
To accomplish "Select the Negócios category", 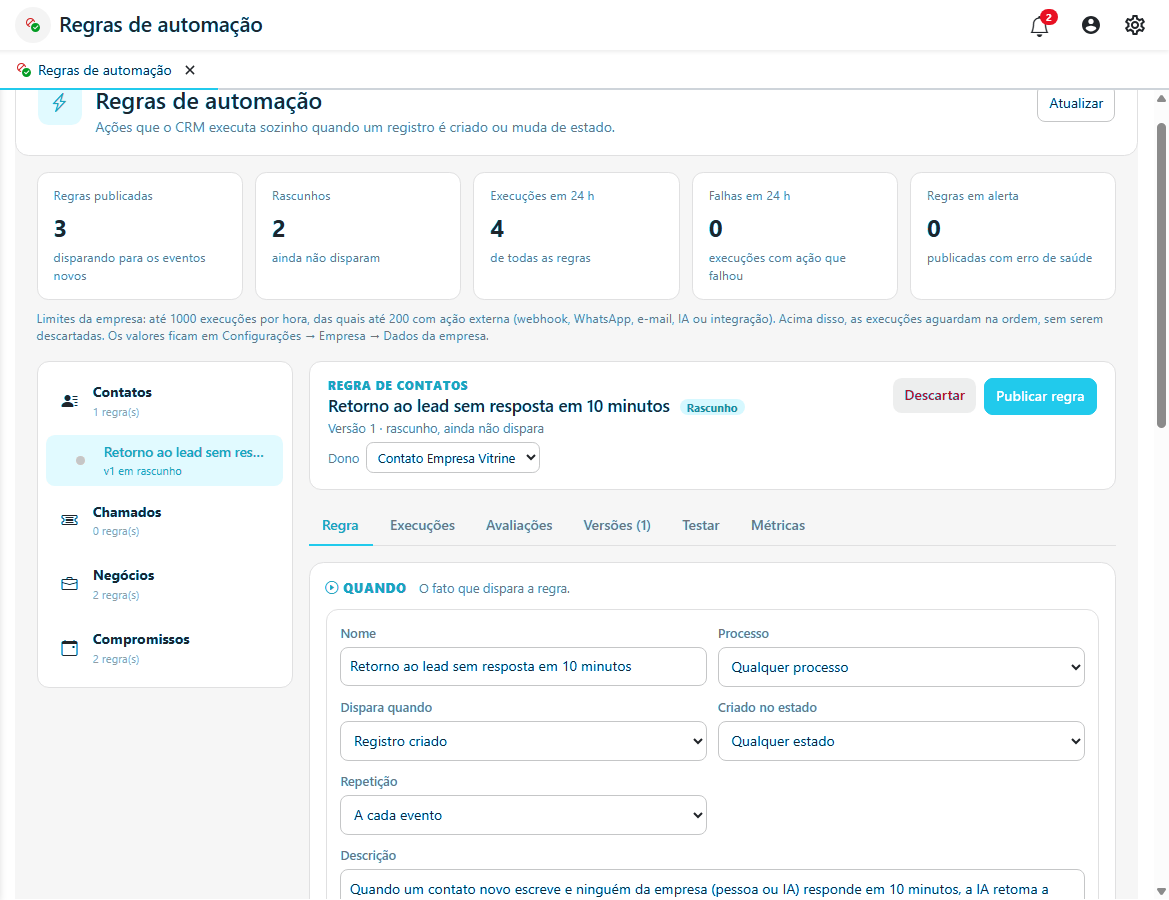I will point(165,584).
